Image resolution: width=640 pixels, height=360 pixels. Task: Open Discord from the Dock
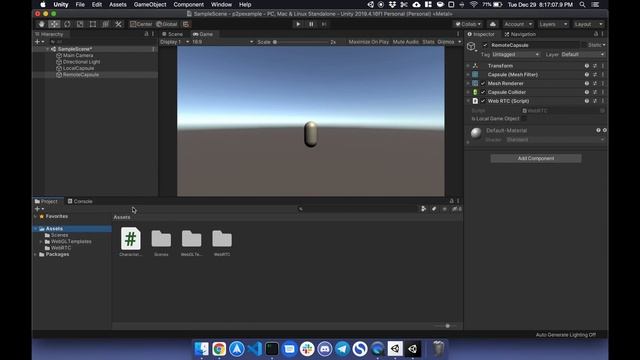coord(324,349)
